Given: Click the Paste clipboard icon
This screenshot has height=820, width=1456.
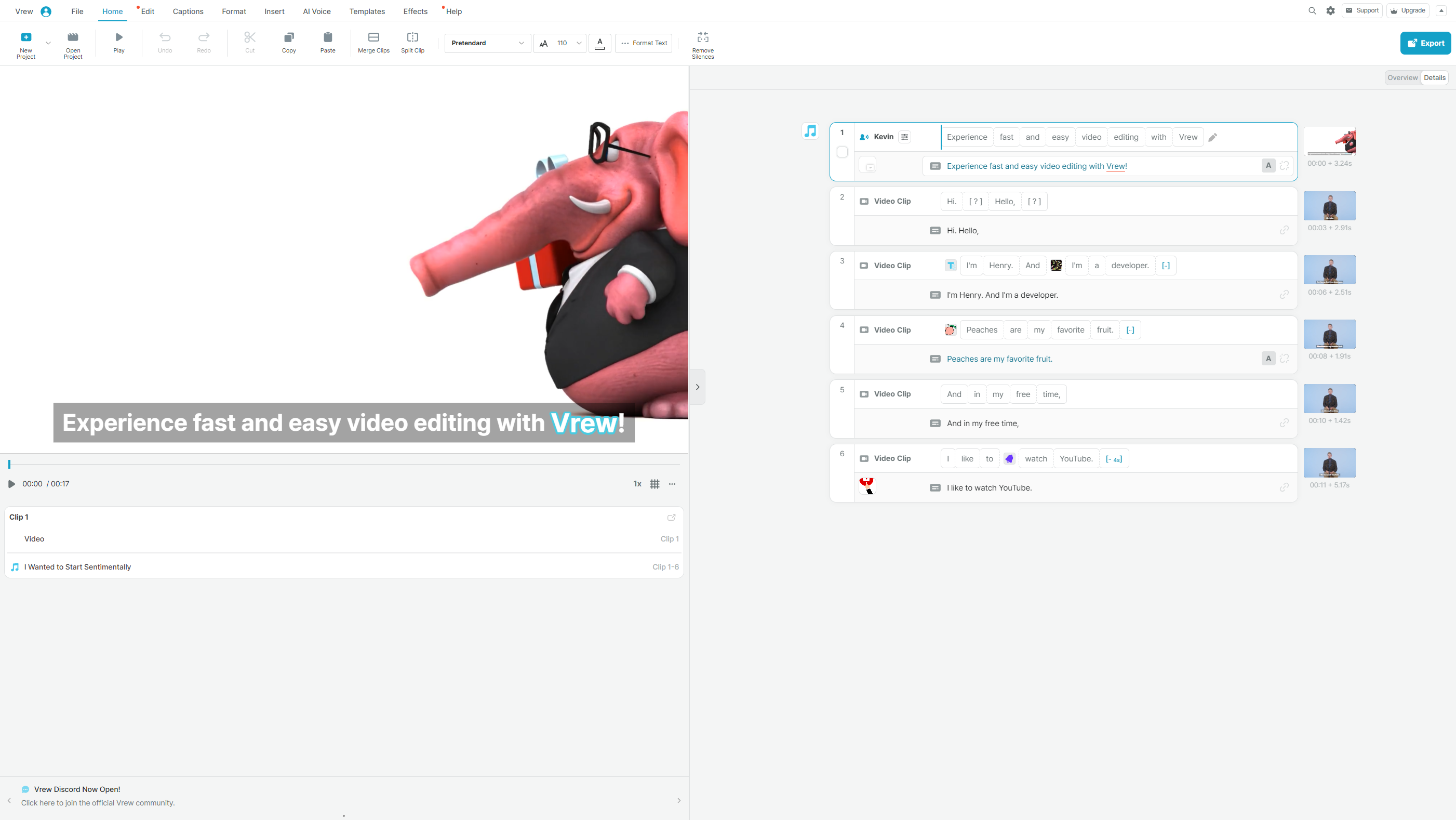Looking at the screenshot, I should 328,37.
